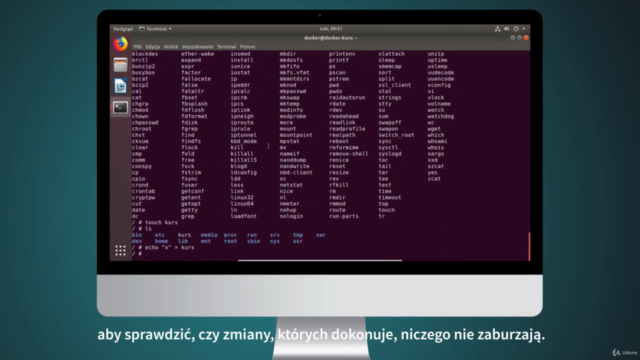Close the terminal with the orange button
The height and width of the screenshot is (360, 640).
[526, 38]
